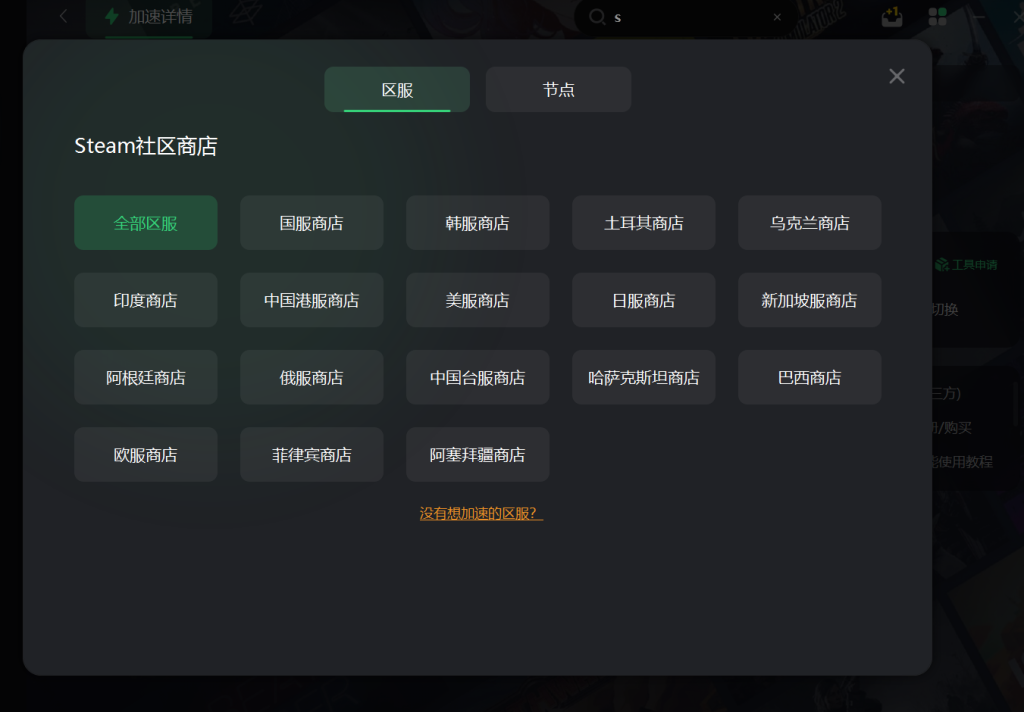Clear the search field with x
1024x712 pixels.
777,17
